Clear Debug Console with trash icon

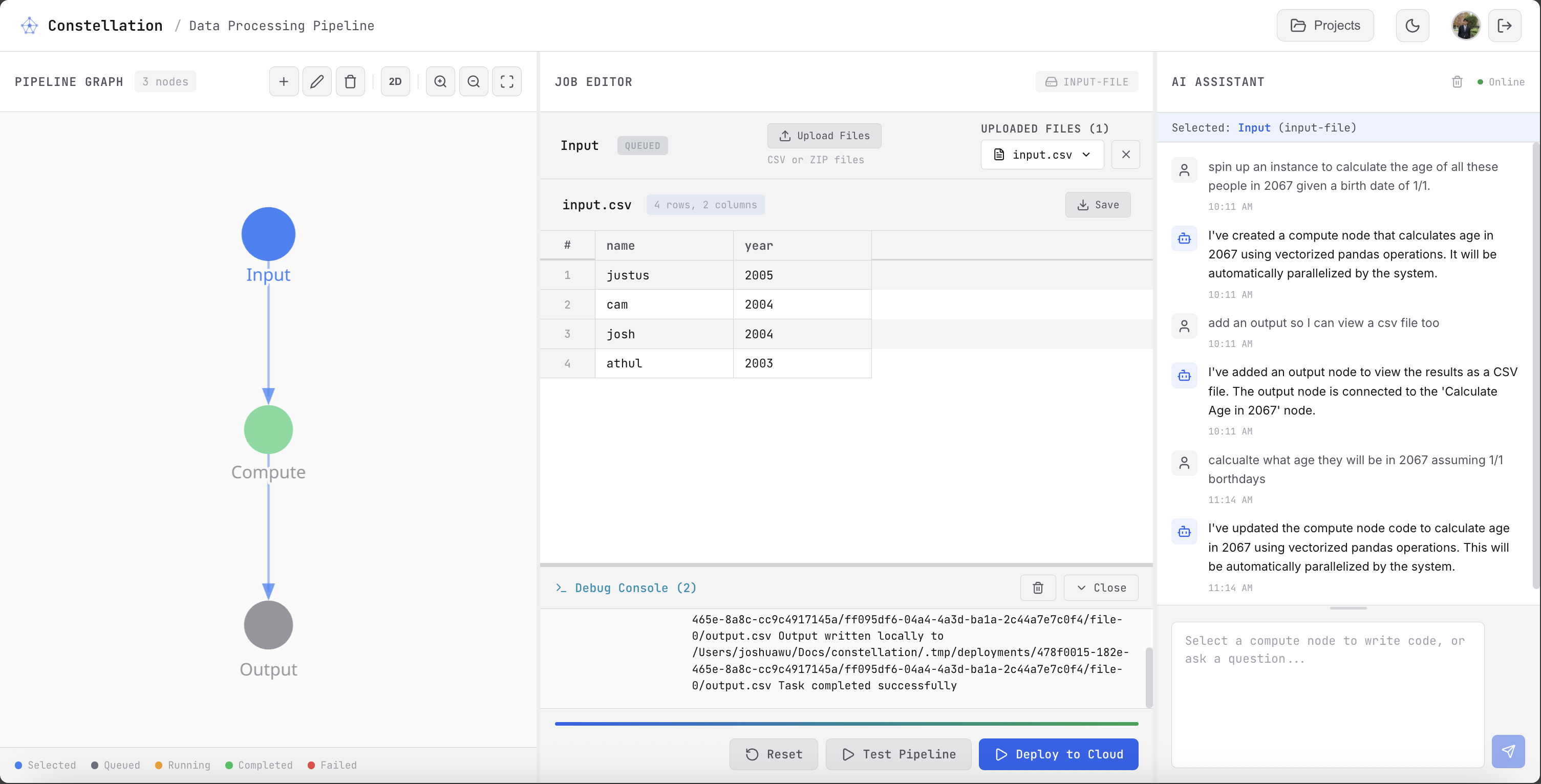(x=1038, y=588)
